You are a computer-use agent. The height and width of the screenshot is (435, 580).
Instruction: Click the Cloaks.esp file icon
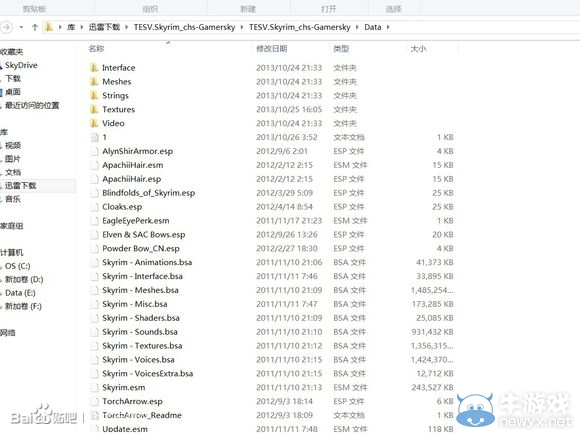tap(95, 207)
